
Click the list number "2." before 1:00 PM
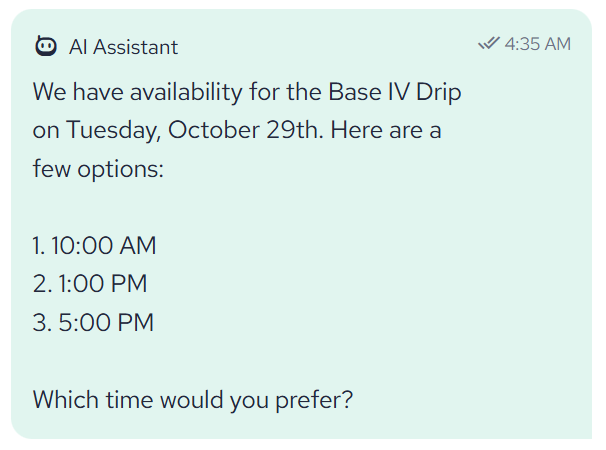(x=41, y=284)
